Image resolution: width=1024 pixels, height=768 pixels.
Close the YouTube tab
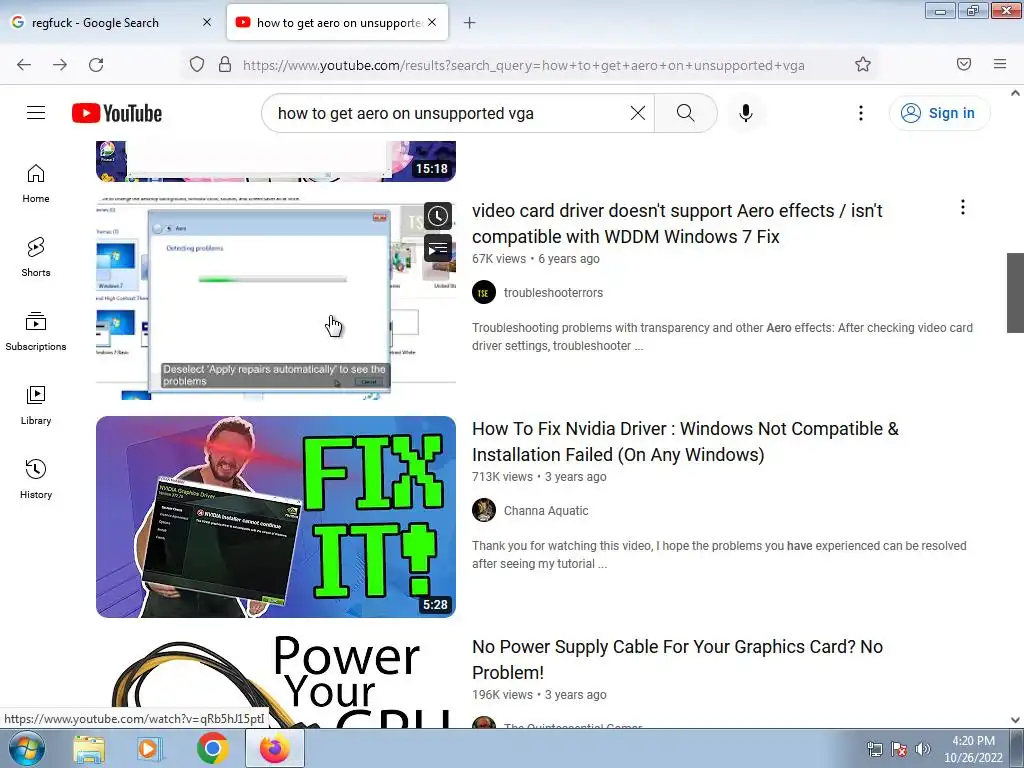[432, 22]
